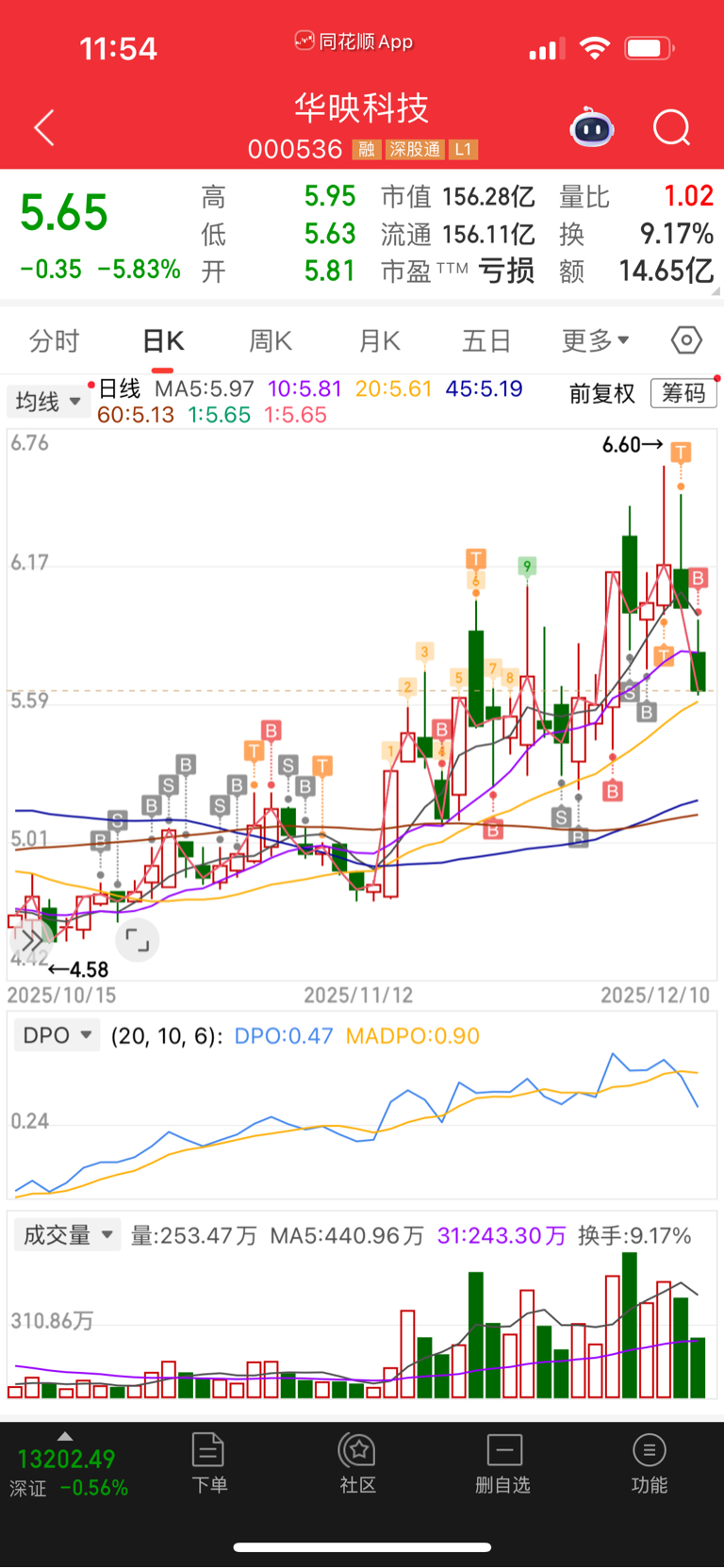Screen dimensions: 724x1568
Task: Open 下单 order icon
Action: (208, 1463)
